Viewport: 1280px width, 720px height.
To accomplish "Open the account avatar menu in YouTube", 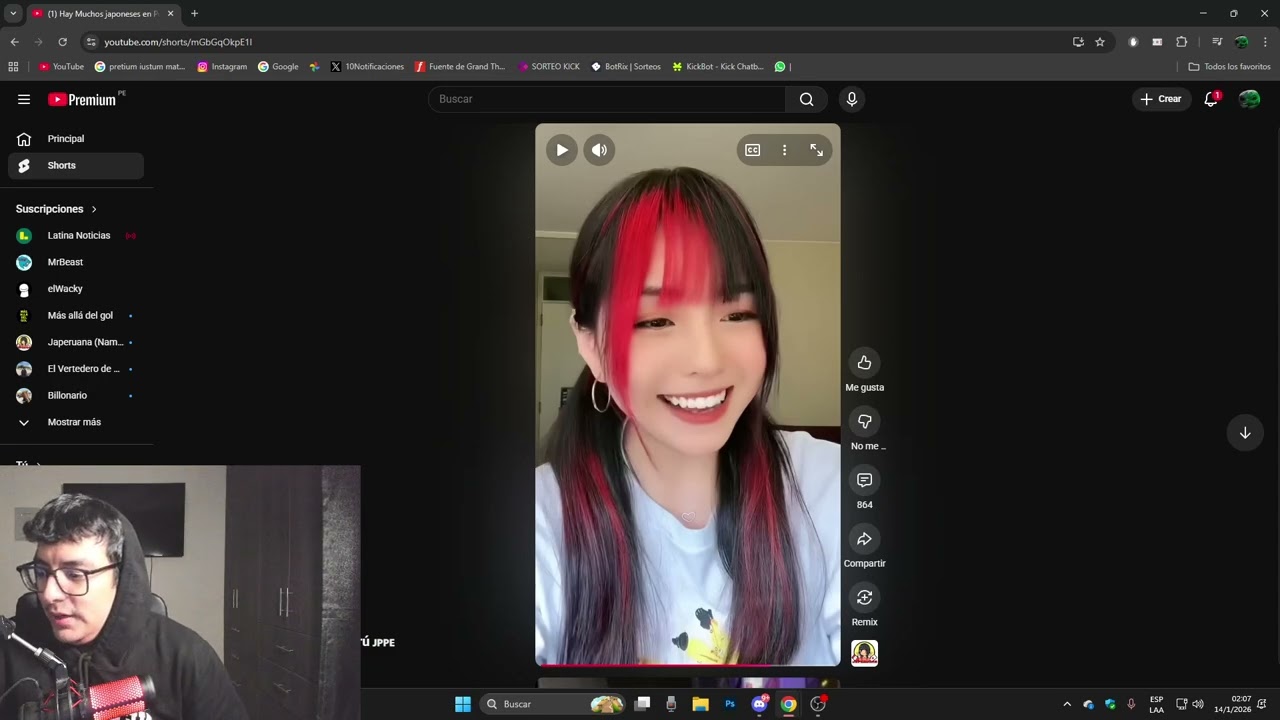I will 1249,99.
